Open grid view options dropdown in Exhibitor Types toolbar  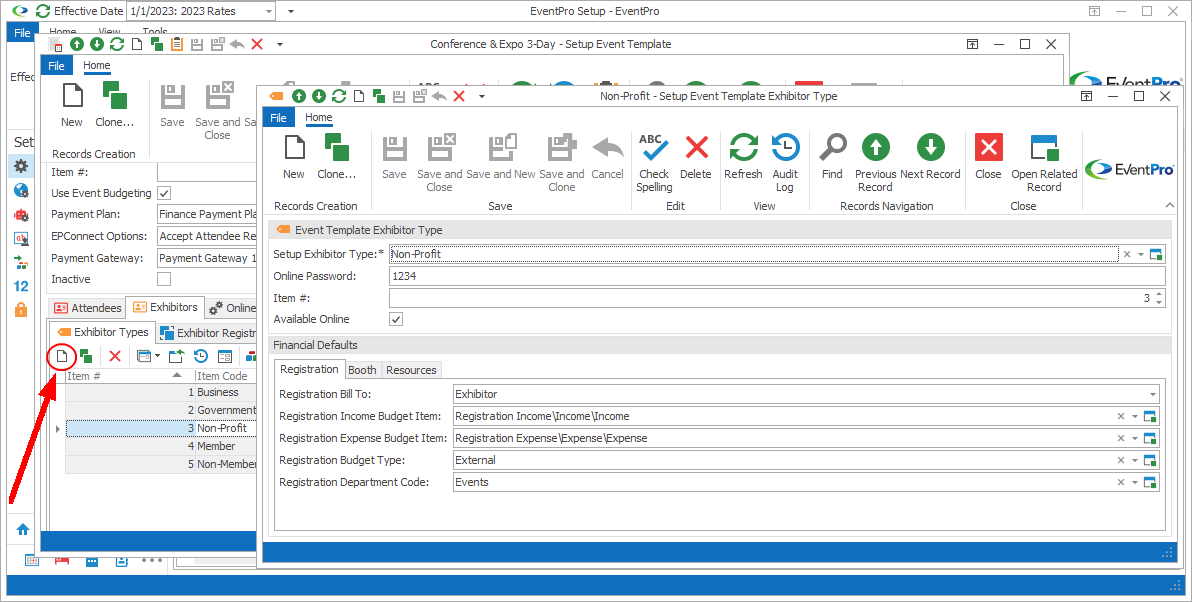tap(157, 356)
